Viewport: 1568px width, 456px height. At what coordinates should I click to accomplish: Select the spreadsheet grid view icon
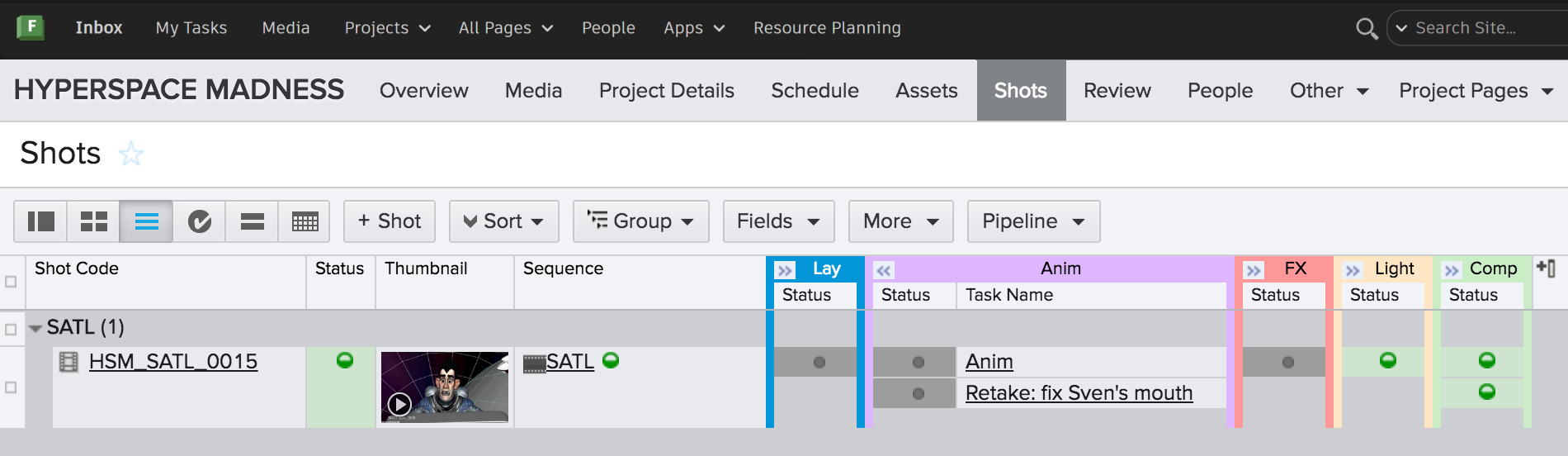click(305, 221)
